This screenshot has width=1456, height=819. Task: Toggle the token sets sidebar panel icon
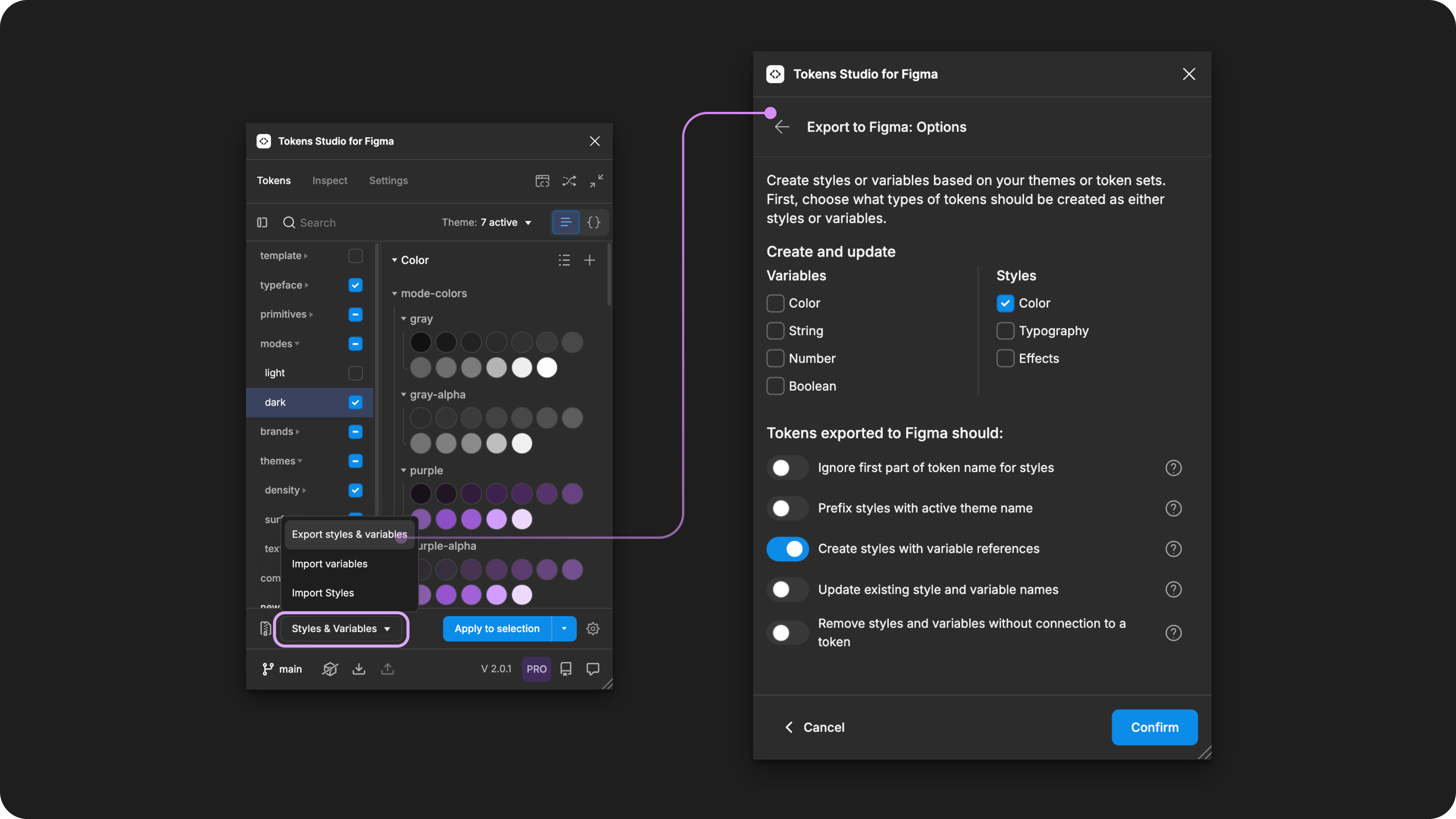pyautogui.click(x=262, y=223)
